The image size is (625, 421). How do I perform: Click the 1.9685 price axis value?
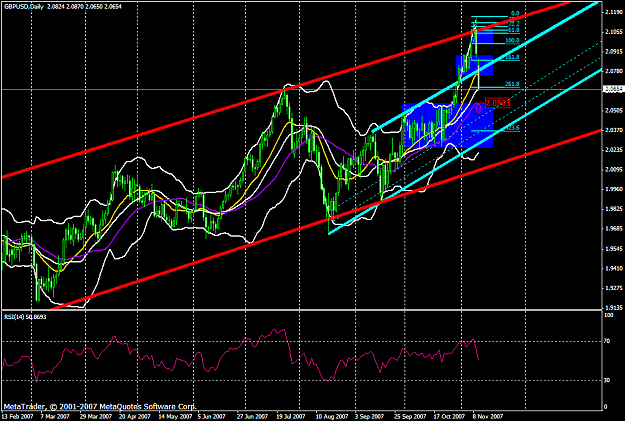tap(614, 228)
